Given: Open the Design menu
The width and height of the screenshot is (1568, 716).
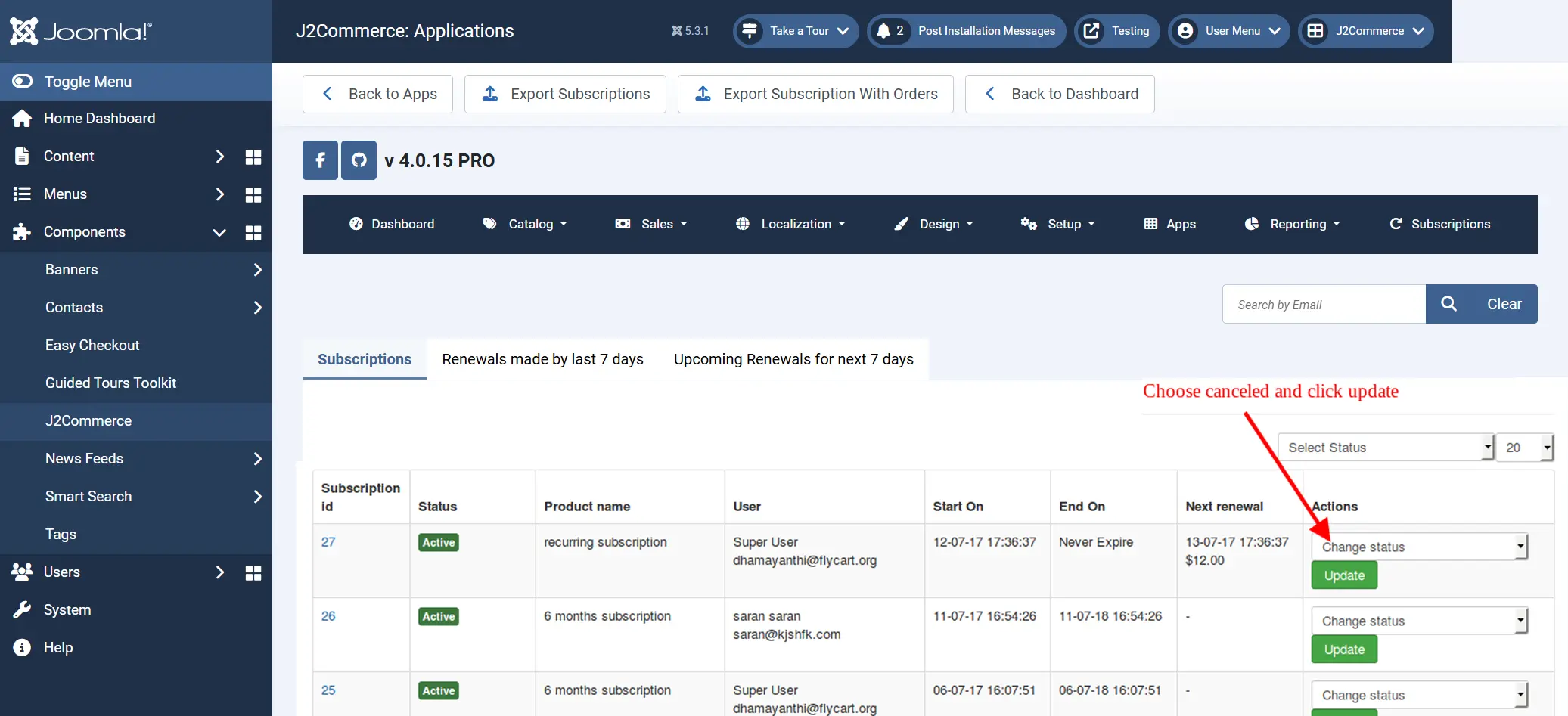Looking at the screenshot, I should [933, 224].
